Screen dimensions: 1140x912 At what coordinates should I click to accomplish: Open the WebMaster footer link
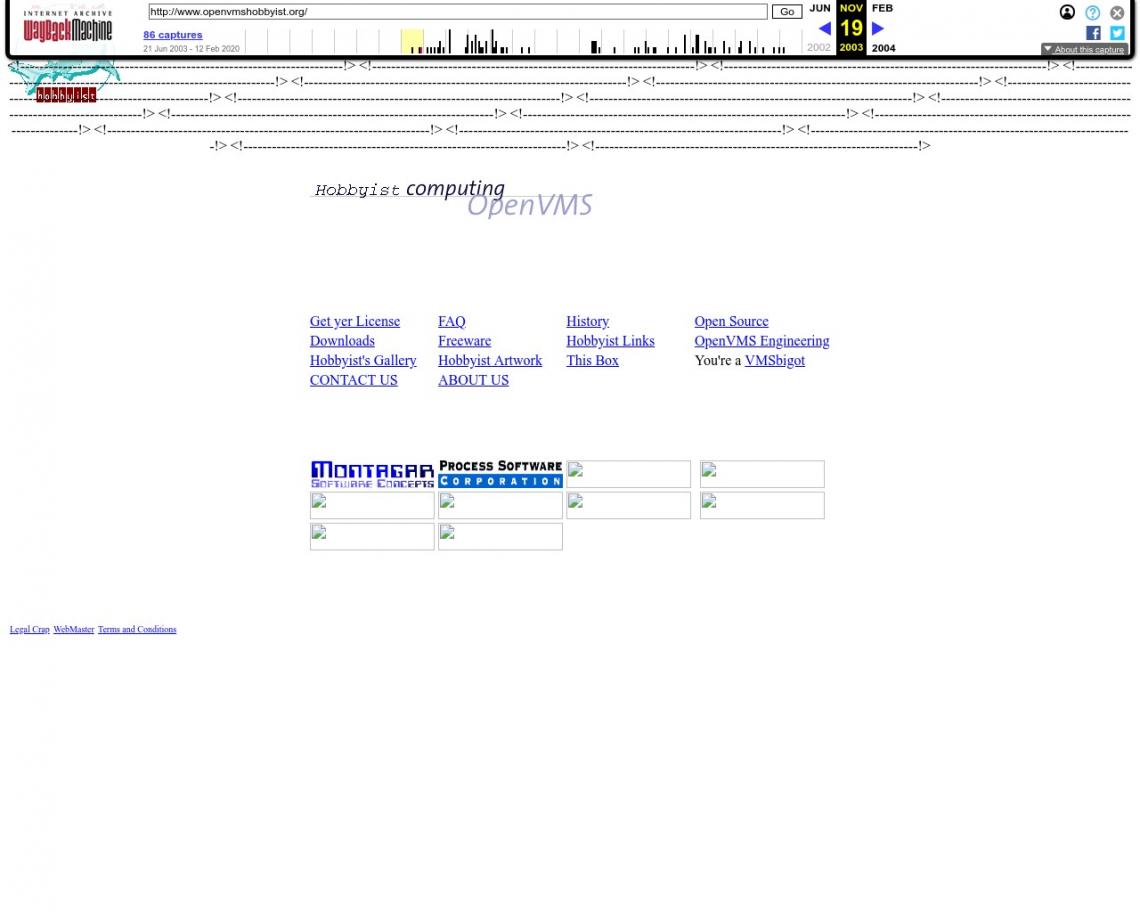pyautogui.click(x=73, y=630)
